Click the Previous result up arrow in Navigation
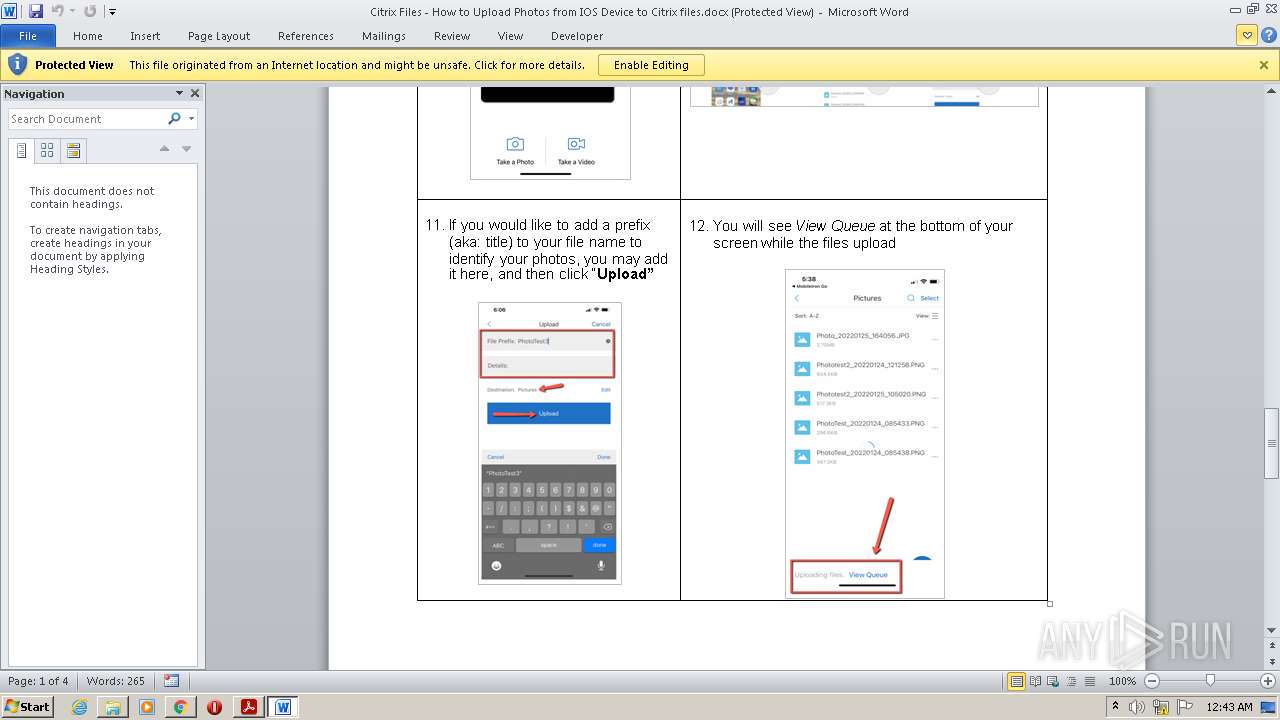This screenshot has height=720, width=1280. (164, 149)
